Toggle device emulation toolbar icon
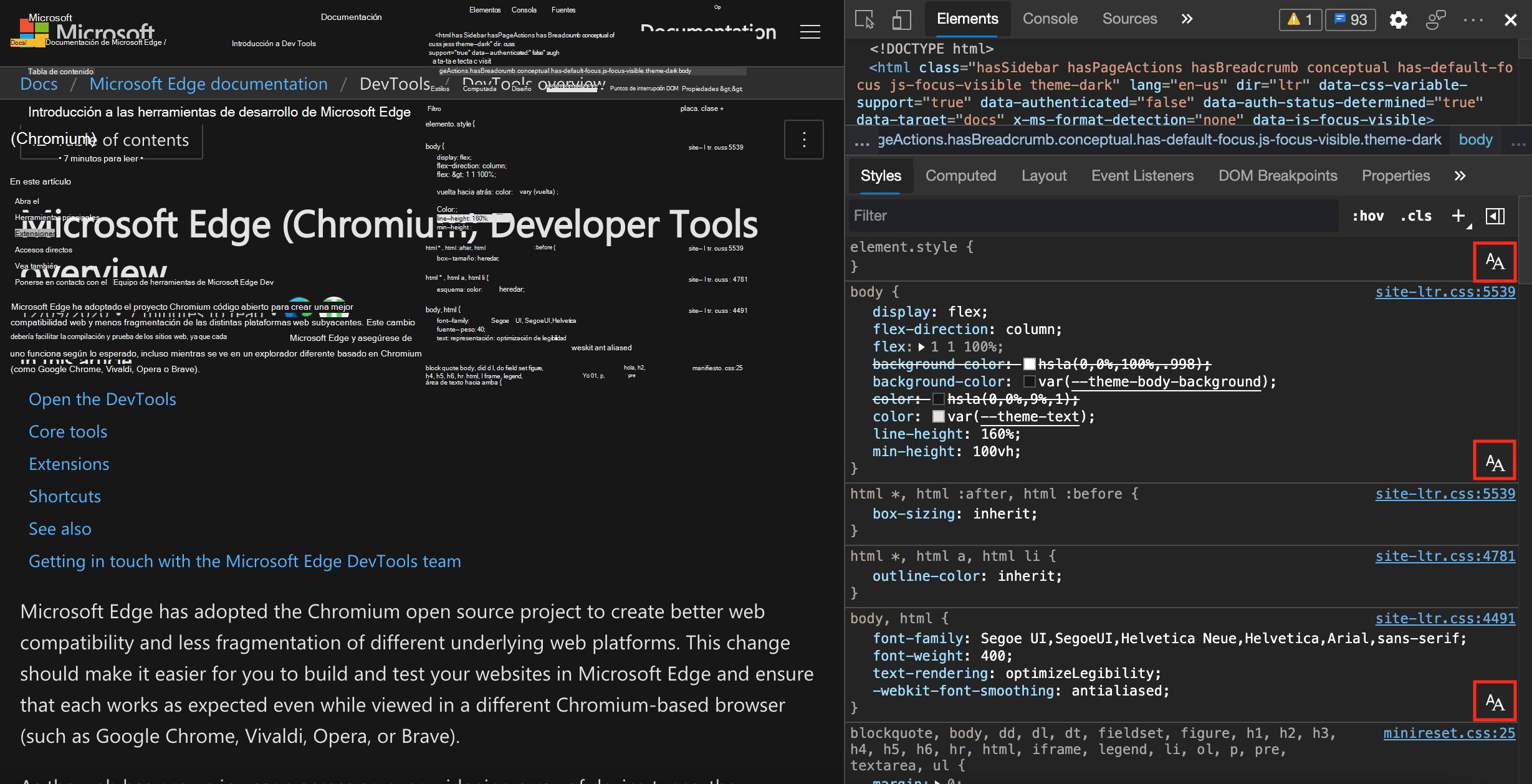The width and height of the screenshot is (1532, 784). (901, 19)
